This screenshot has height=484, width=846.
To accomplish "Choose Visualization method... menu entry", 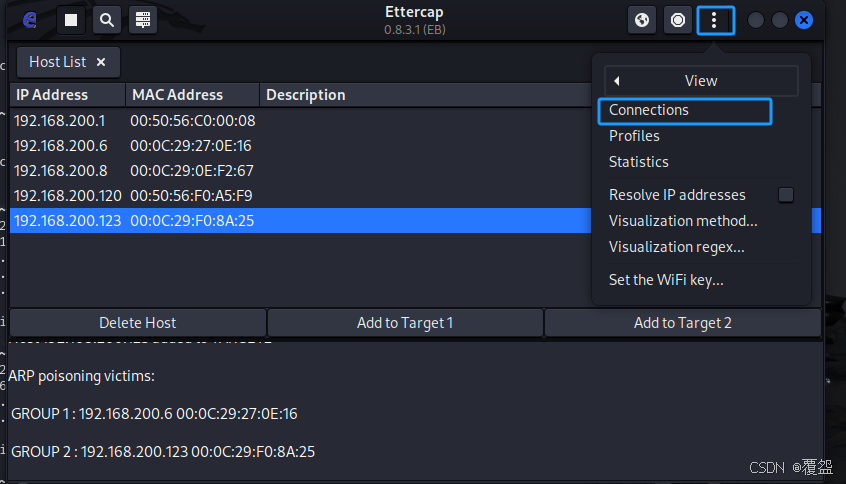I will (683, 221).
